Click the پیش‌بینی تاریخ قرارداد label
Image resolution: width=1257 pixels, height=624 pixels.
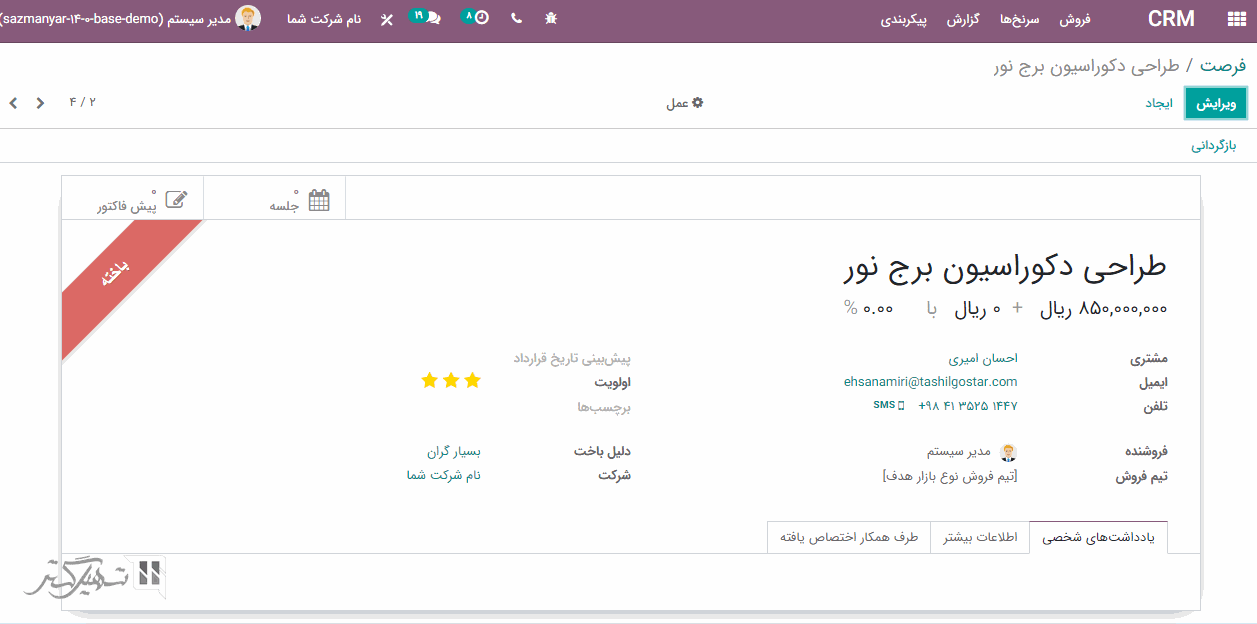point(573,358)
